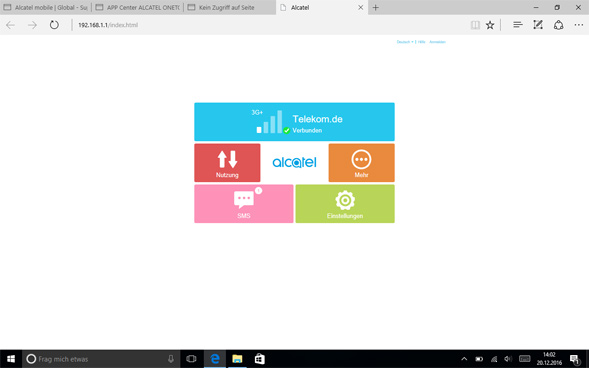Screen dimensions: 589x368
Task: Switch to the APP Center ALCATEL tab
Action: tap(138, 8)
